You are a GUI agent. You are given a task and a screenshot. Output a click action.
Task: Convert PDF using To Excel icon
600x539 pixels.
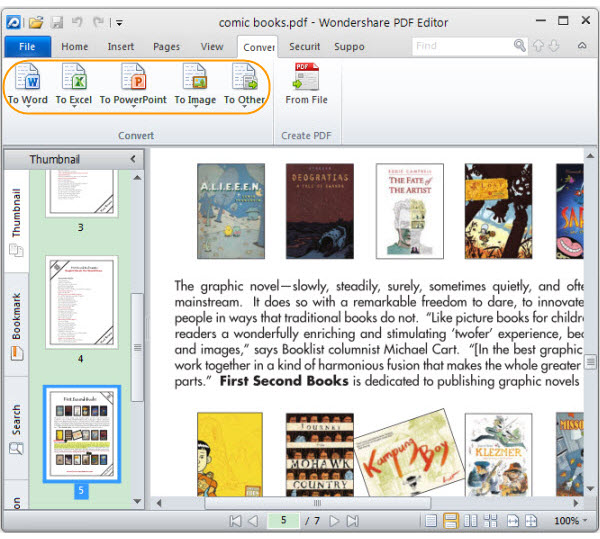click(74, 78)
